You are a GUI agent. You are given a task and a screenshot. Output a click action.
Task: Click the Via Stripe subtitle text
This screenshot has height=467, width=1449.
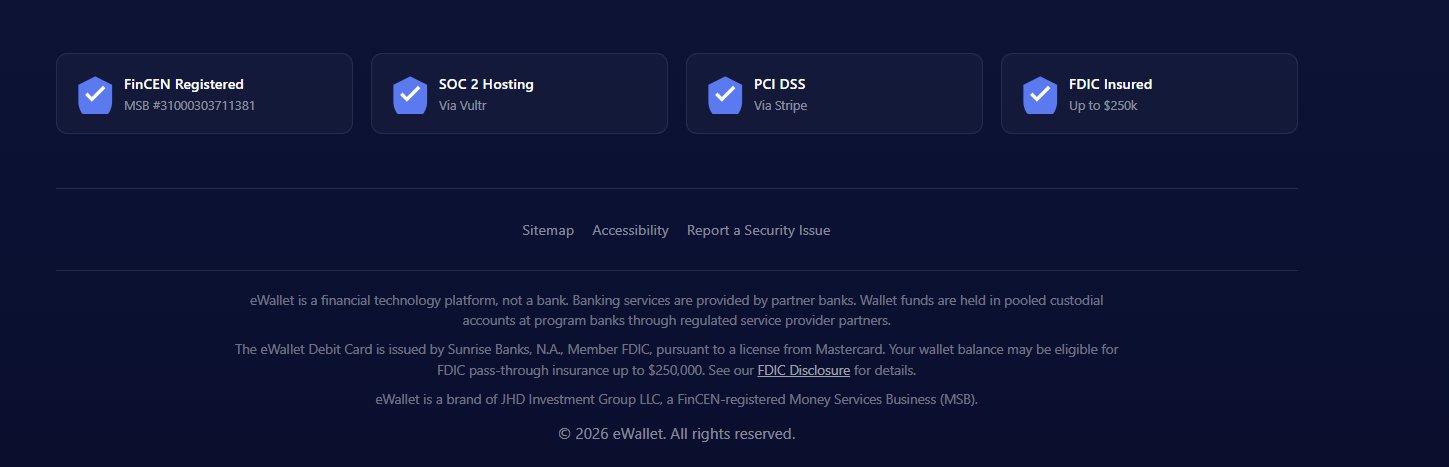point(780,105)
